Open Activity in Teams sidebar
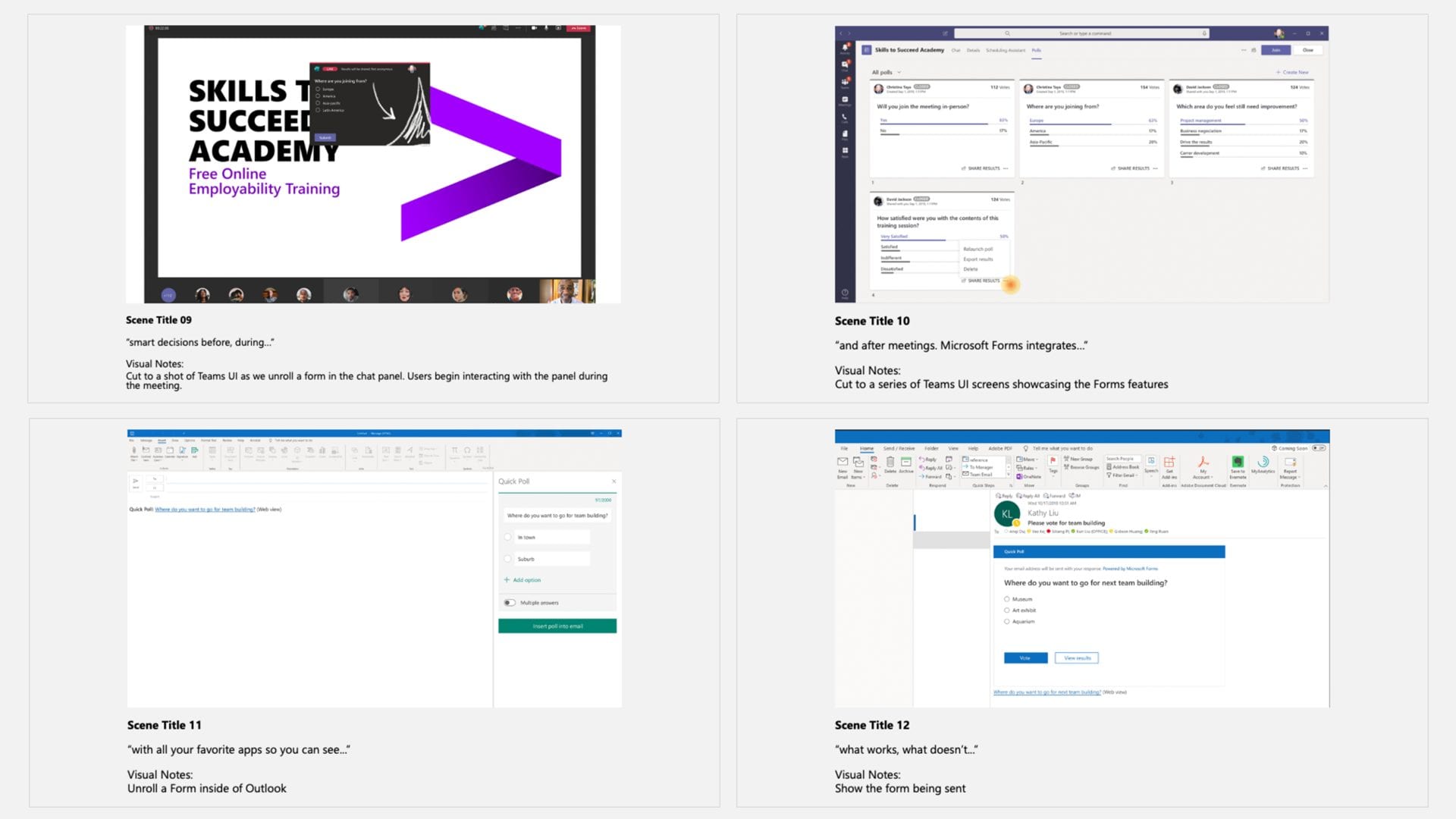Screen dimensions: 1456x819 coord(845,49)
